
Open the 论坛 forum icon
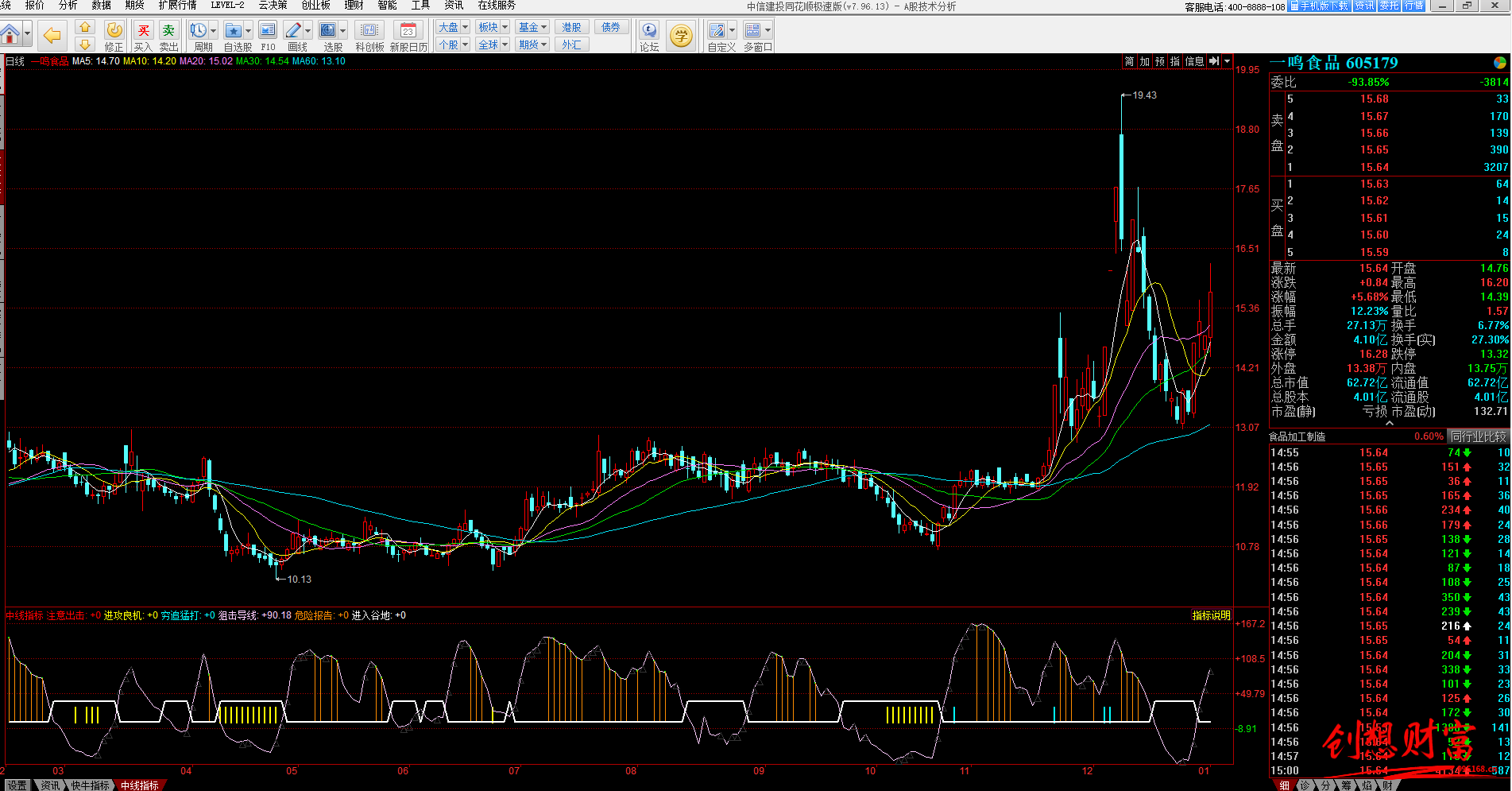pos(649,30)
